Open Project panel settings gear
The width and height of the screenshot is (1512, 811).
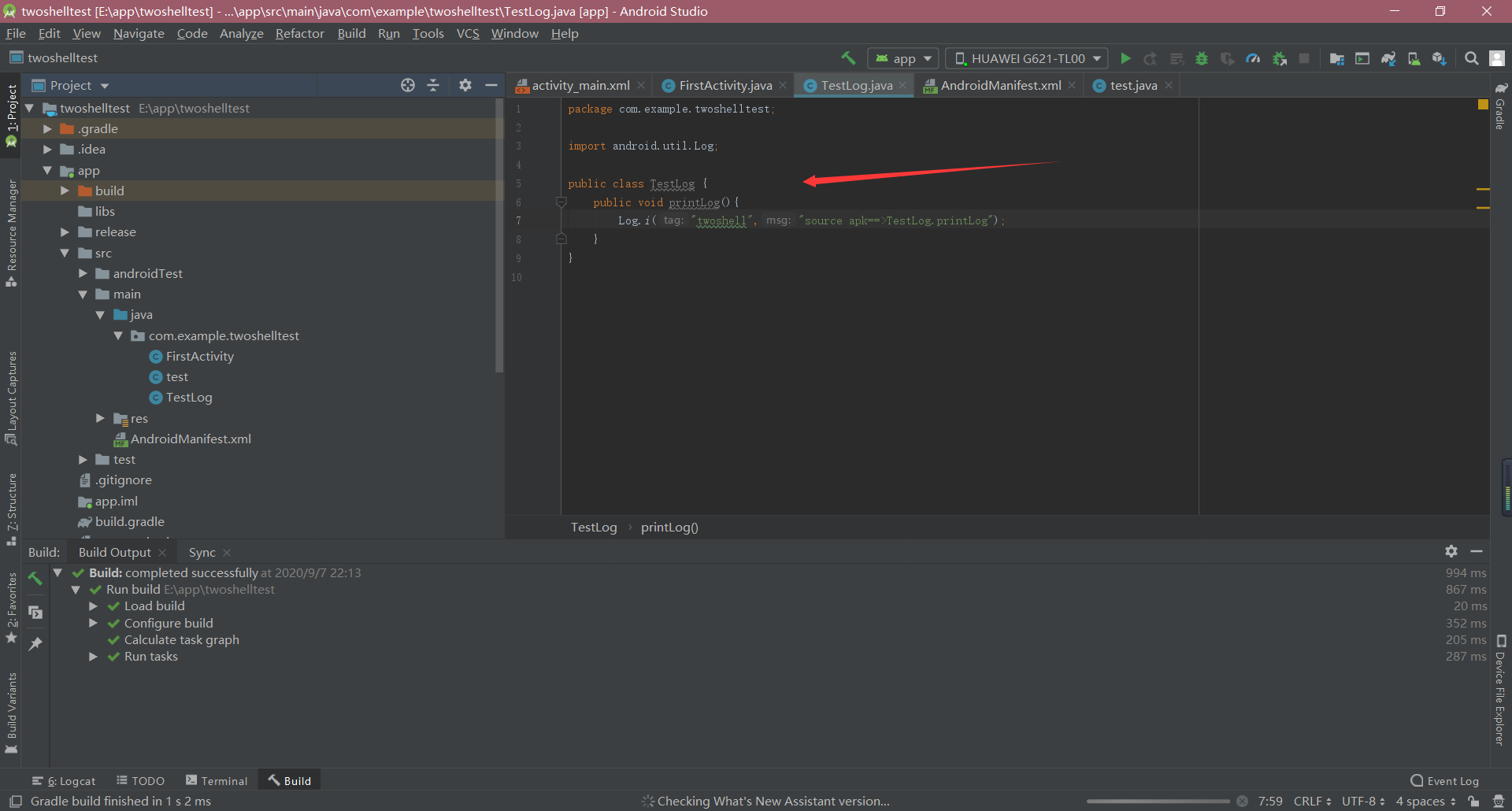[x=465, y=85]
